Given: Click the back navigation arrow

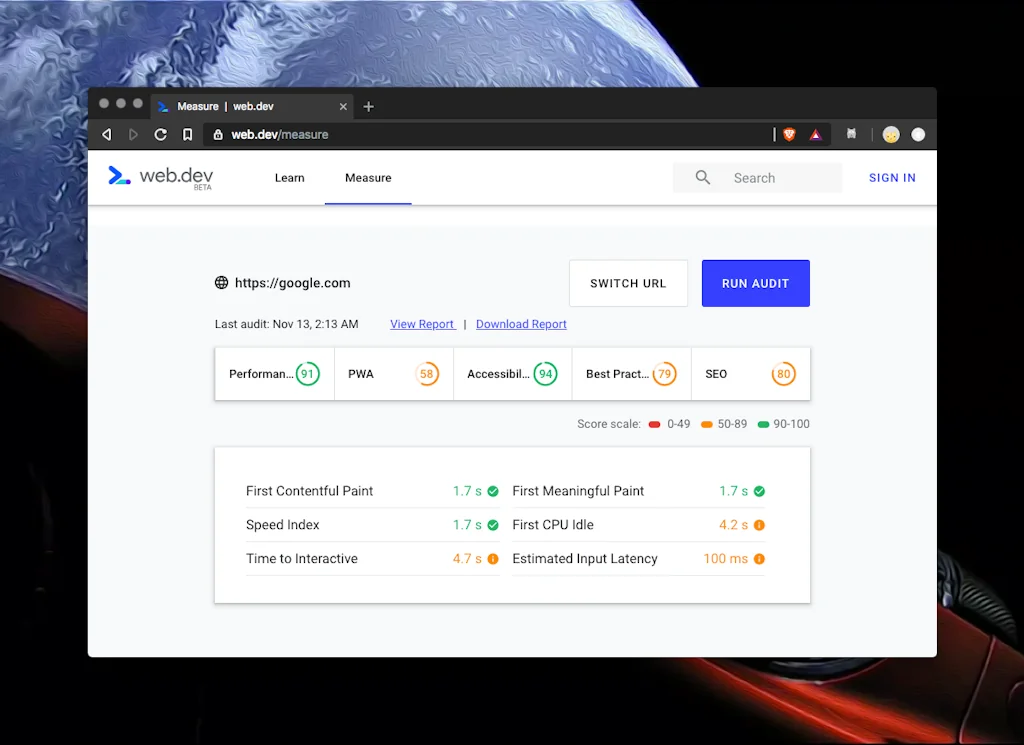Looking at the screenshot, I should pos(107,134).
